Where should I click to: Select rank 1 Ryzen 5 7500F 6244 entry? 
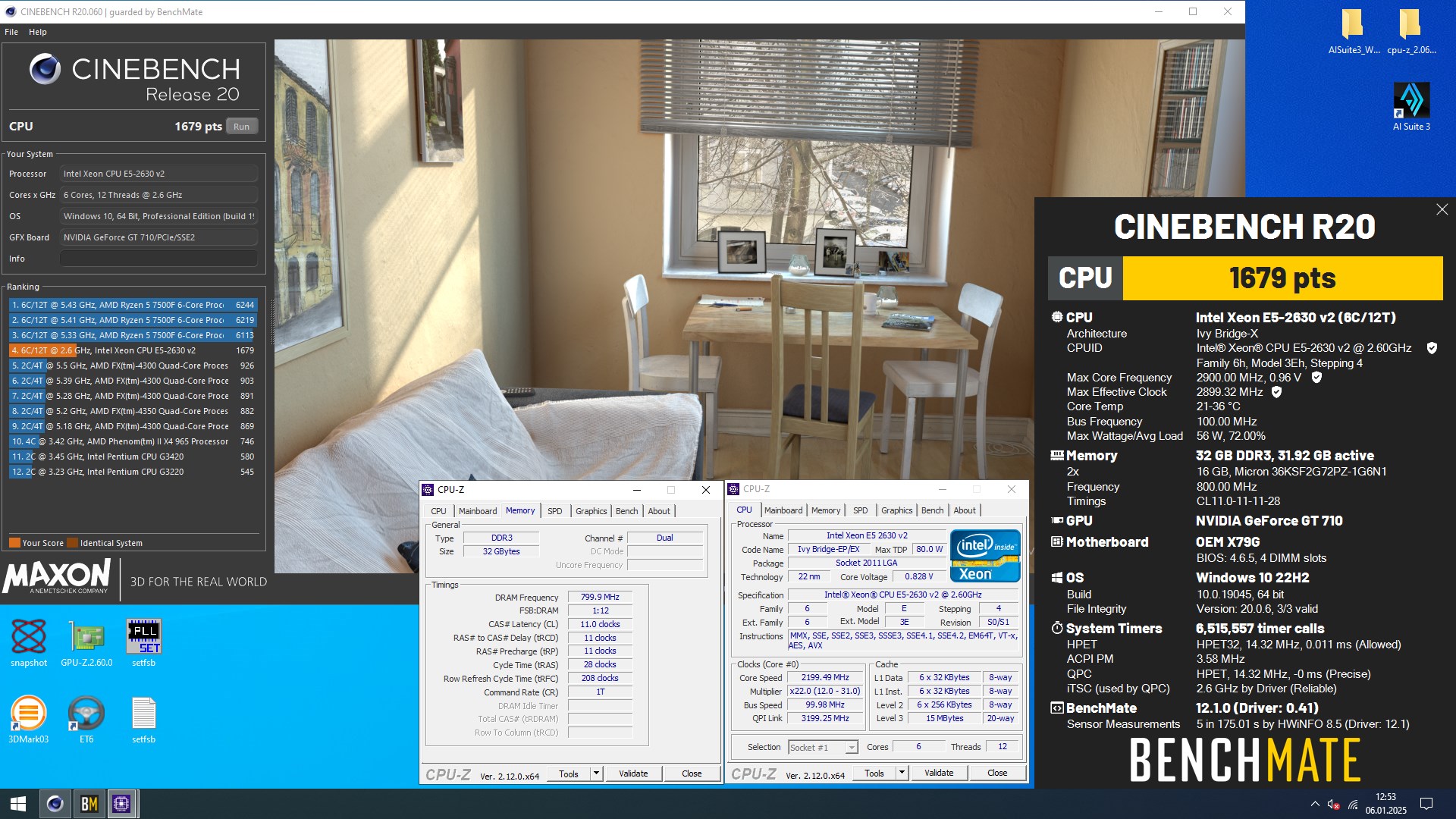pos(133,305)
